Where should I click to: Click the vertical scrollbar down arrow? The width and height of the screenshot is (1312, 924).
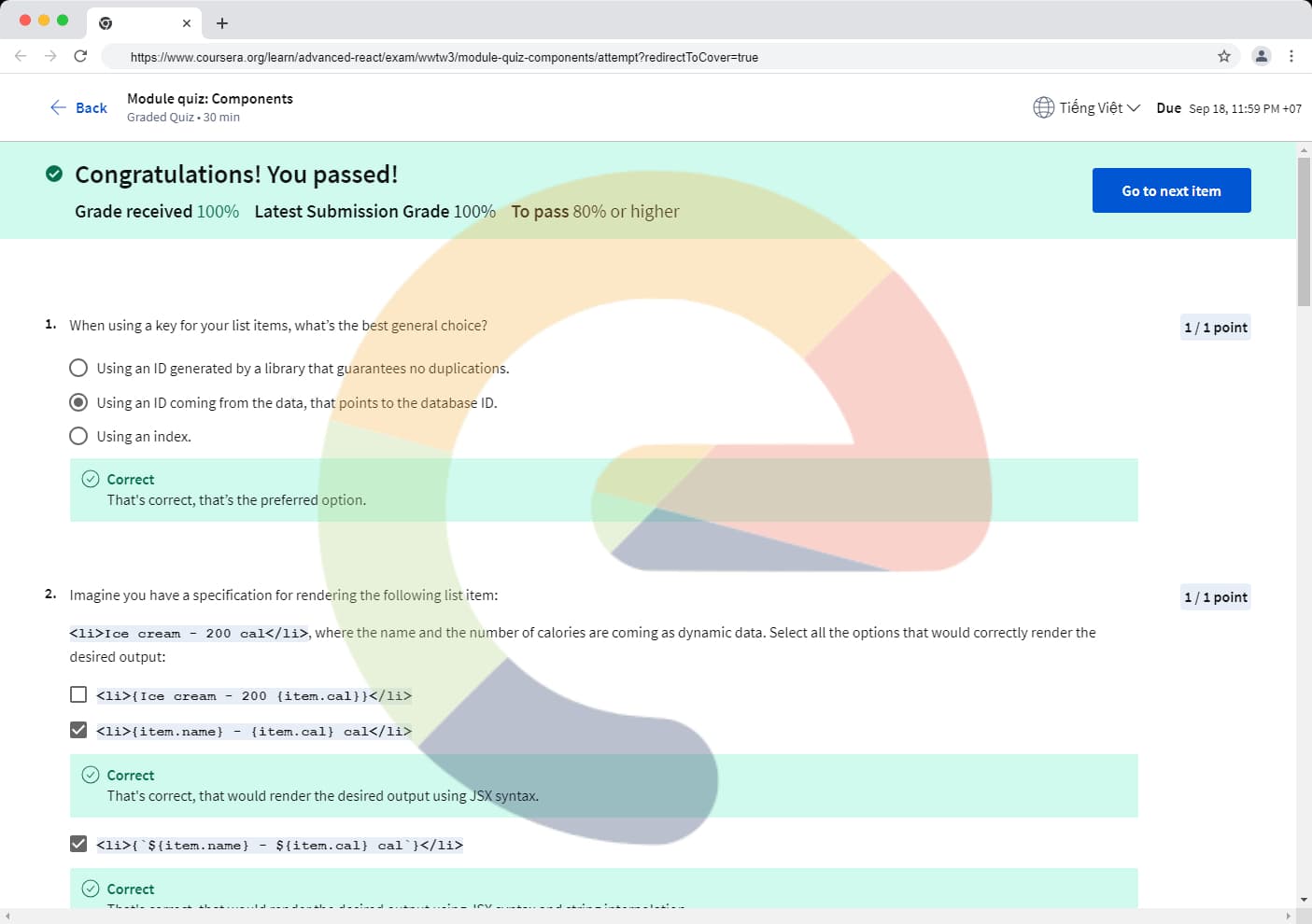tap(1304, 900)
